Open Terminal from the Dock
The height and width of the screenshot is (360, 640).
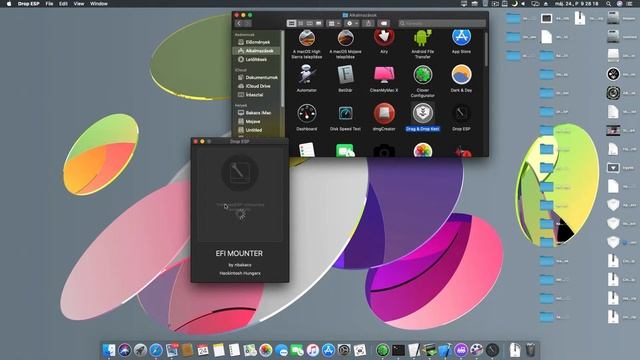click(x=398, y=350)
